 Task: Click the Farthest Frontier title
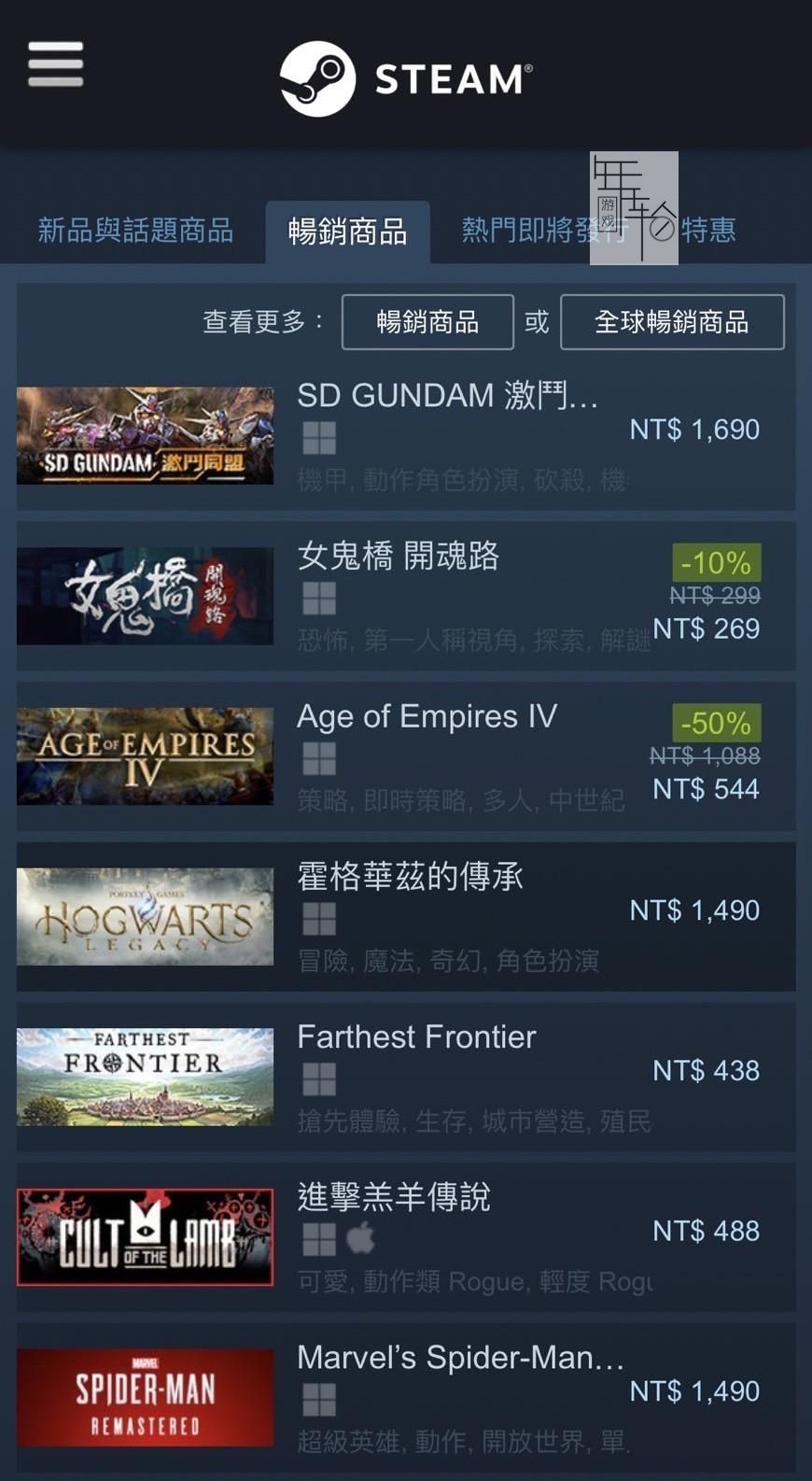click(x=416, y=1037)
